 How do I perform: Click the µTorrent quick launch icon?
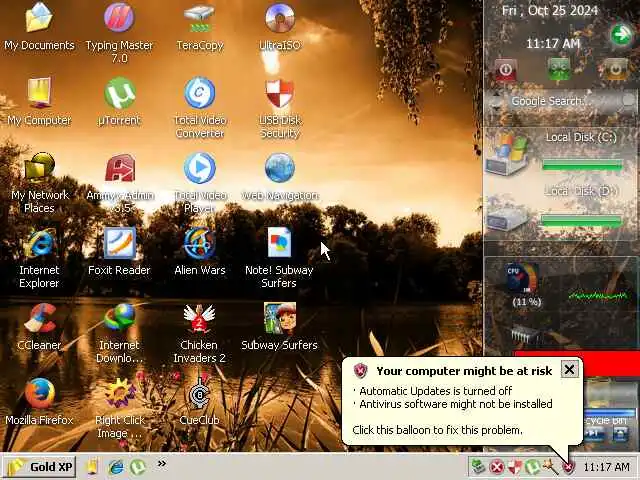[138, 467]
